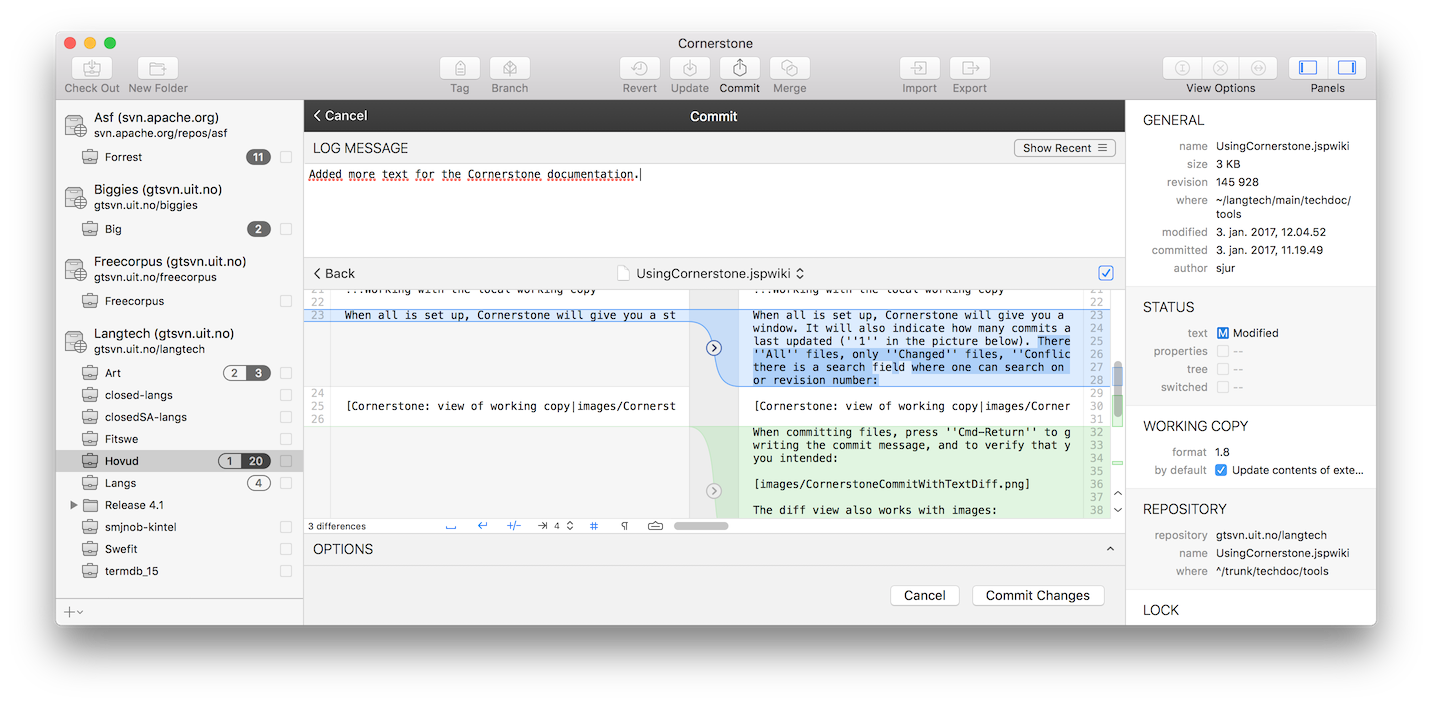
Task: Select the smjnob-kintel working copy
Action: click(140, 527)
